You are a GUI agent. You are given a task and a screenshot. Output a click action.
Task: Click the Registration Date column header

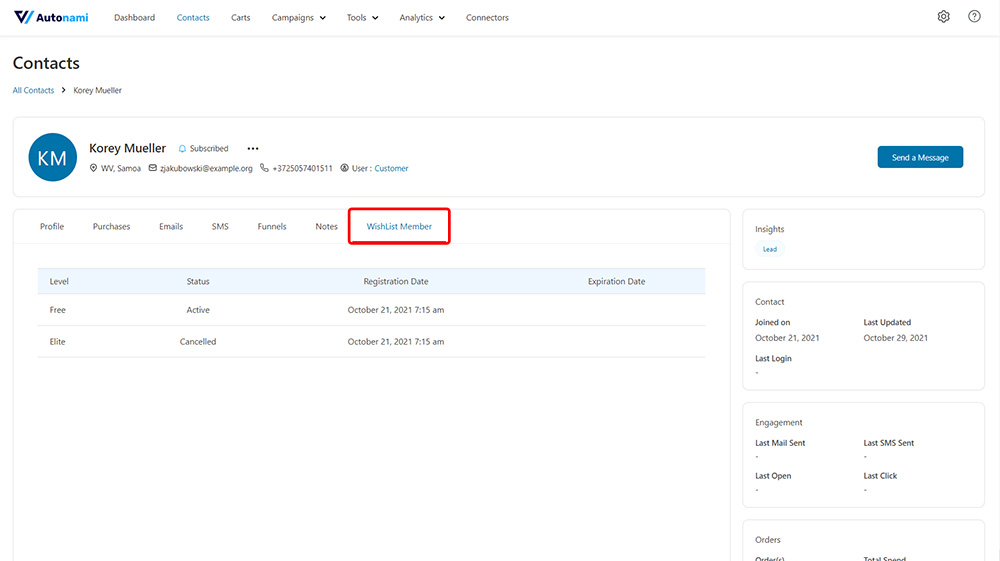click(x=396, y=281)
